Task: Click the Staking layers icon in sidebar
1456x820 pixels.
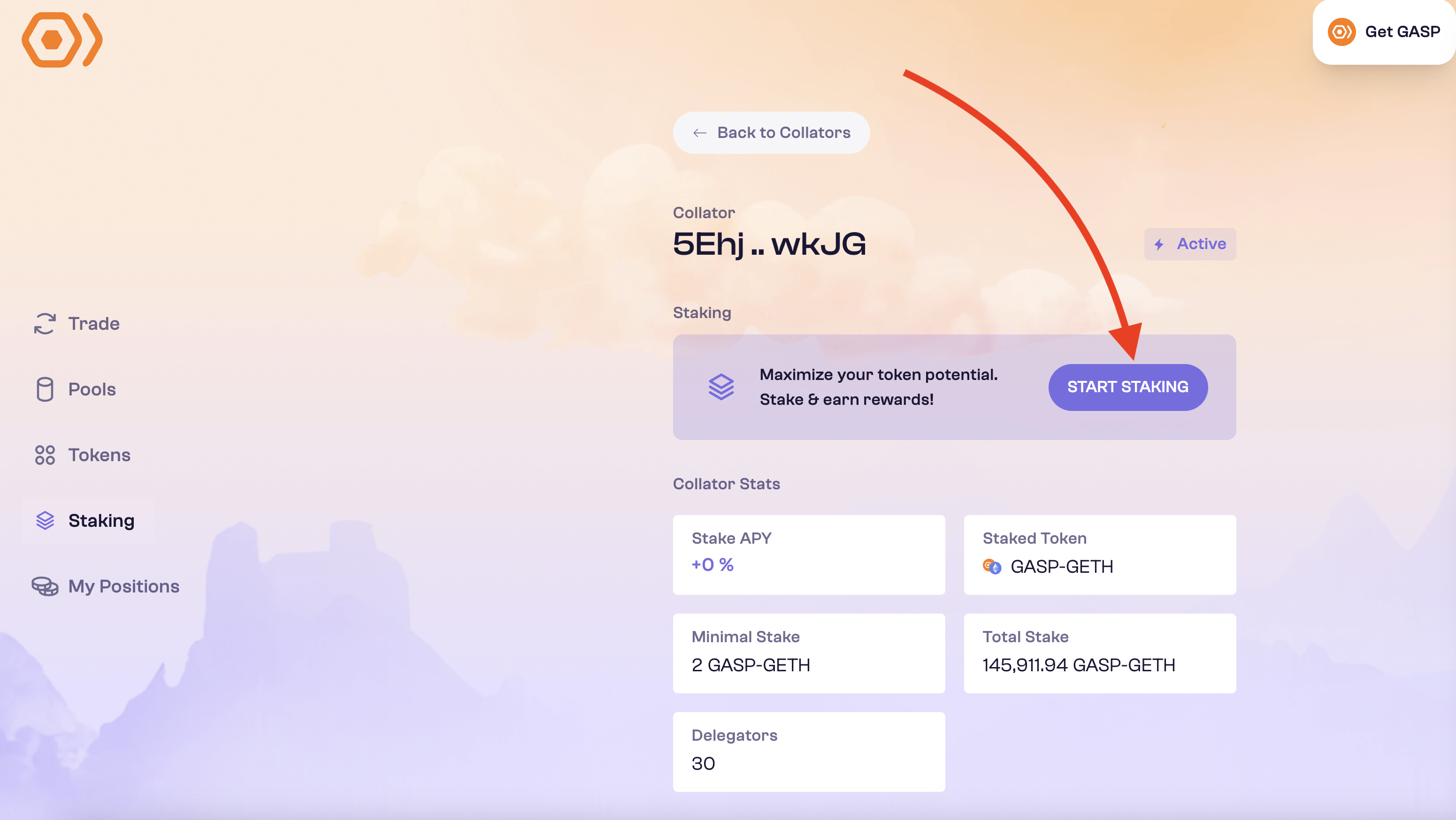Action: pos(45,520)
